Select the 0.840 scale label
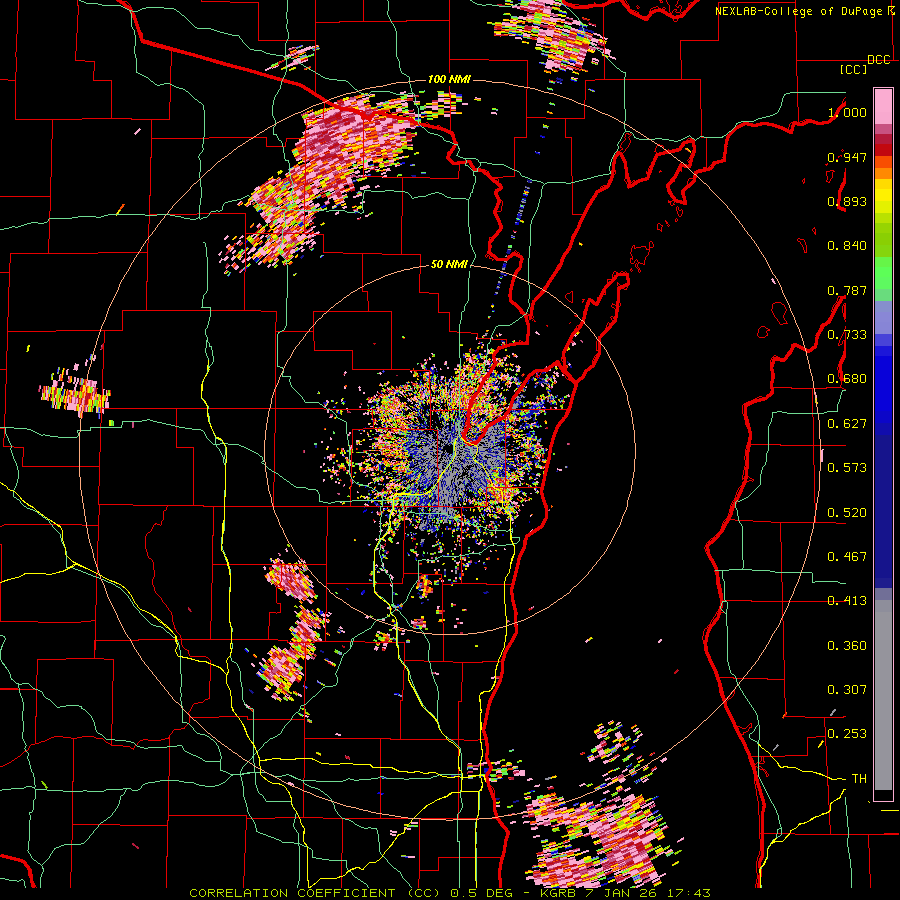The image size is (900, 900). [847, 246]
